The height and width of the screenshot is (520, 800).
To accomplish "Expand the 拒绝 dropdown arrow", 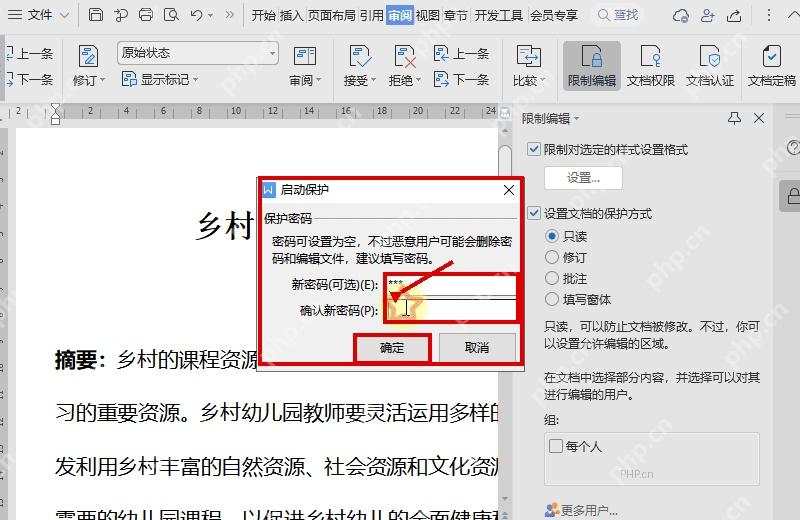I will 418,80.
